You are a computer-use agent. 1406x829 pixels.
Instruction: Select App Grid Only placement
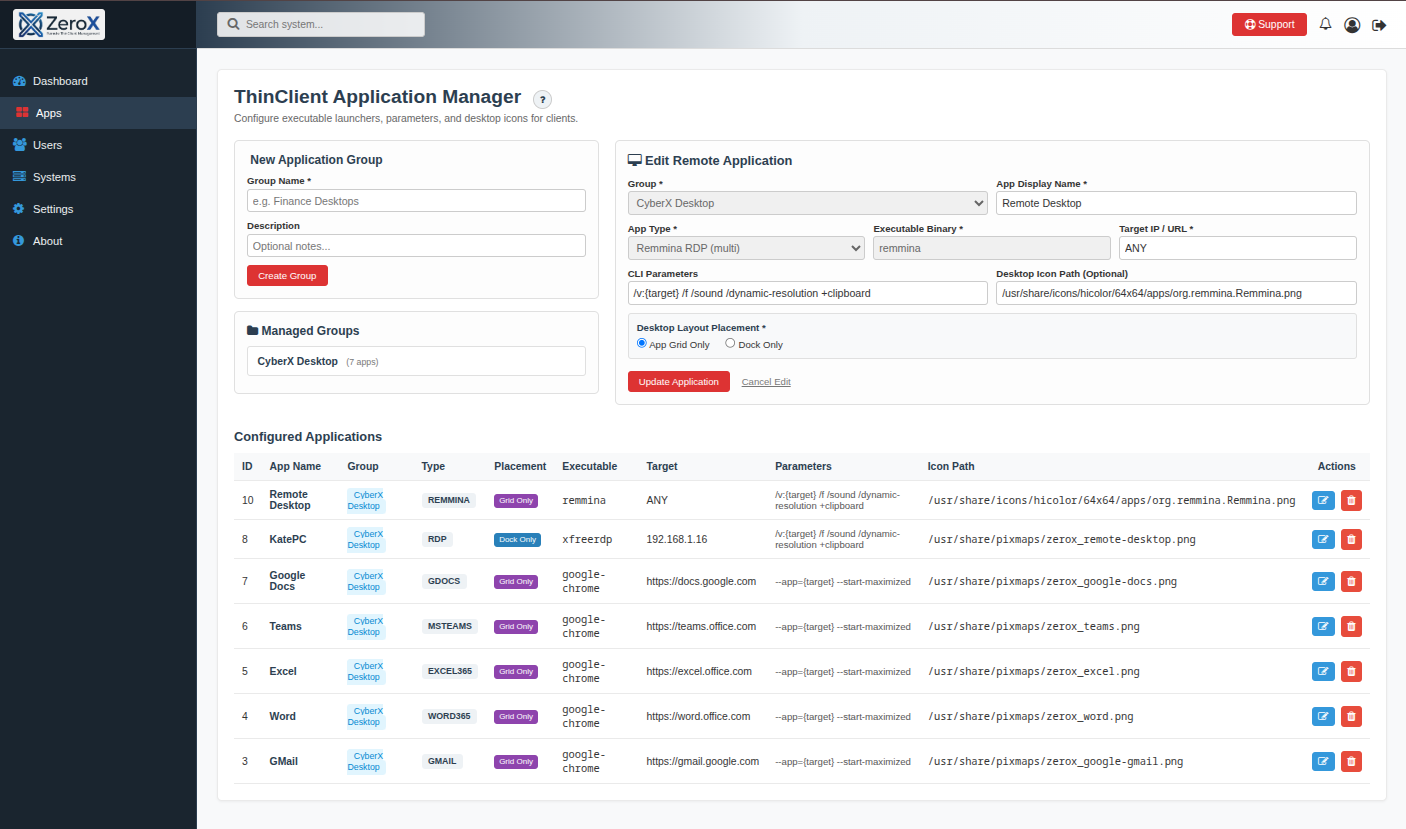point(642,343)
